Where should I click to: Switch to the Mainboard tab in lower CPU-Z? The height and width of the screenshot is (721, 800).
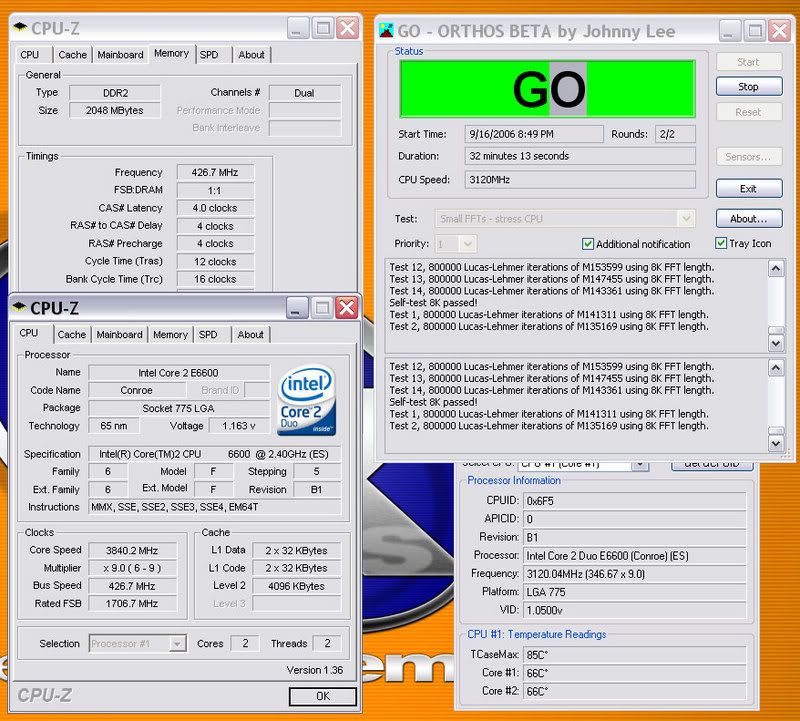click(119, 335)
